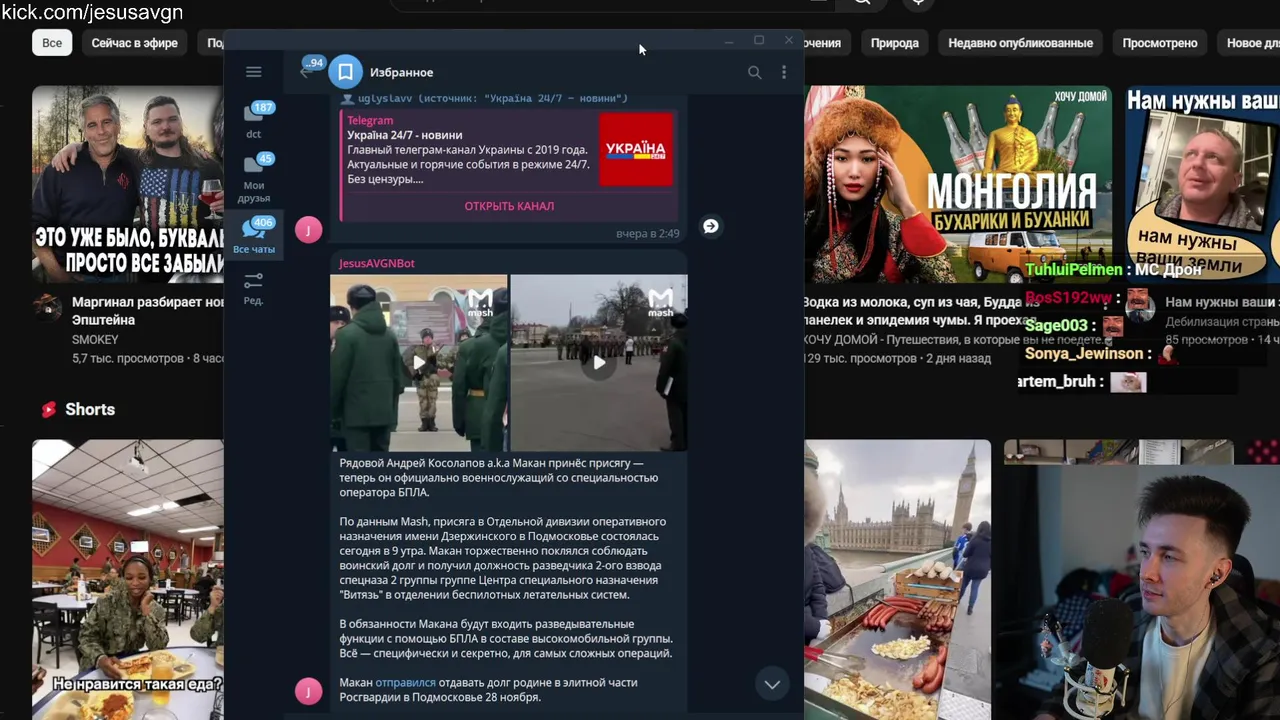Screen dimensions: 1280x720
Task: Open the Telegram hamburger menu
Action: 253,72
